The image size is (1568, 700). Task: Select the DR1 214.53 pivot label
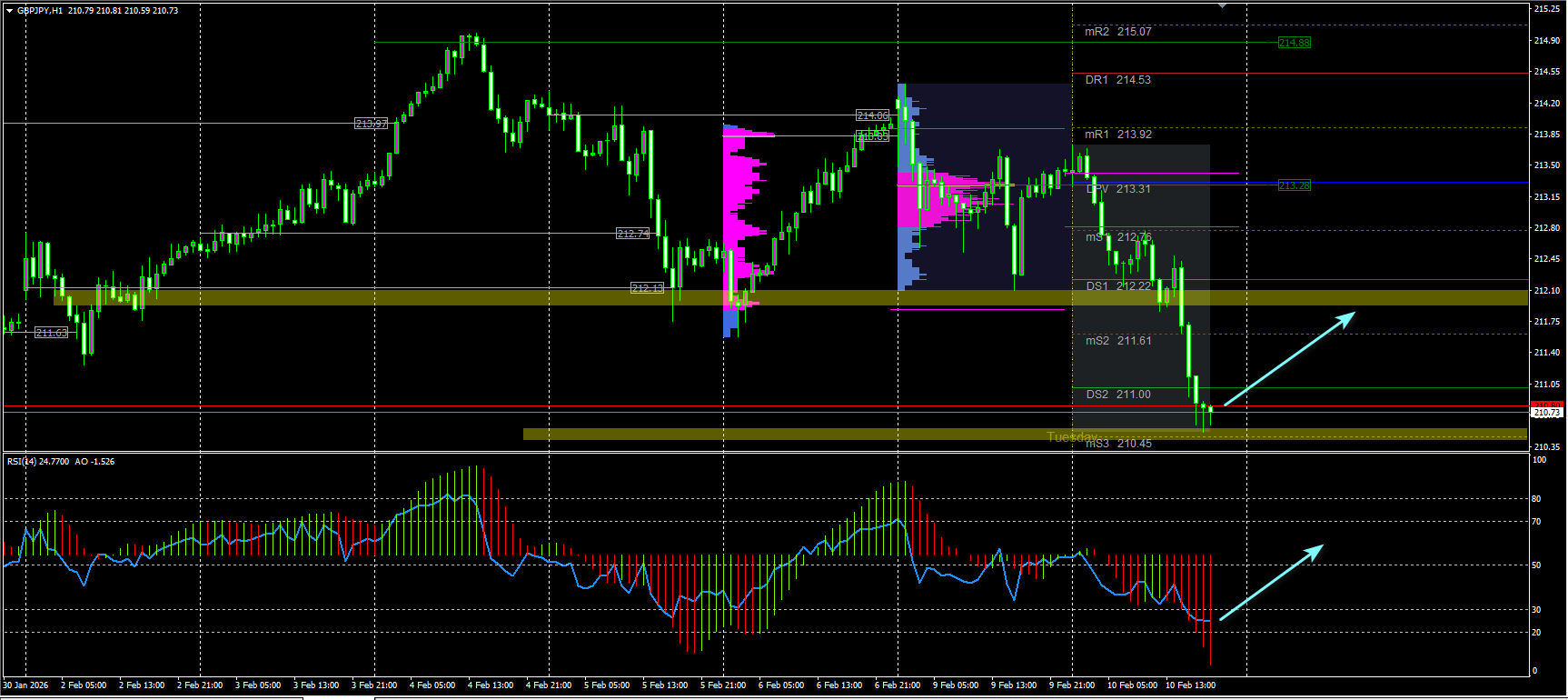tap(1118, 80)
